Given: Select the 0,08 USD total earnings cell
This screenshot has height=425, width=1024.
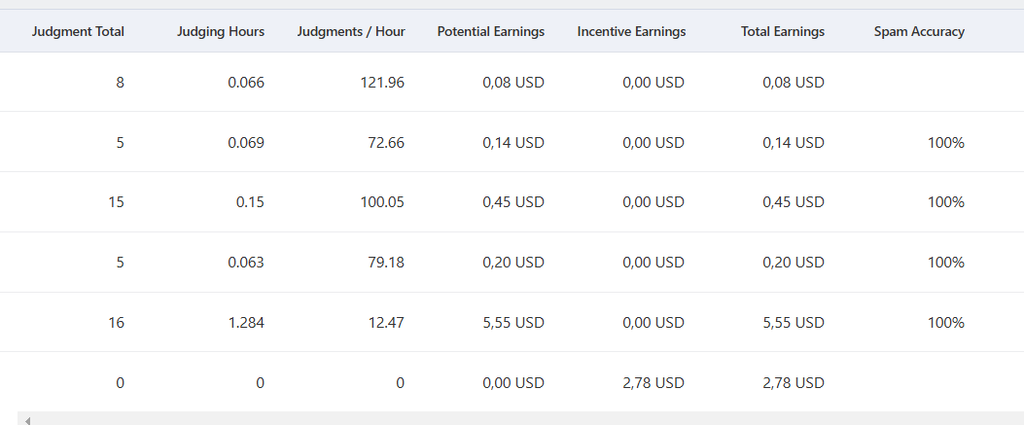Looking at the screenshot, I should pyautogui.click(x=793, y=82).
